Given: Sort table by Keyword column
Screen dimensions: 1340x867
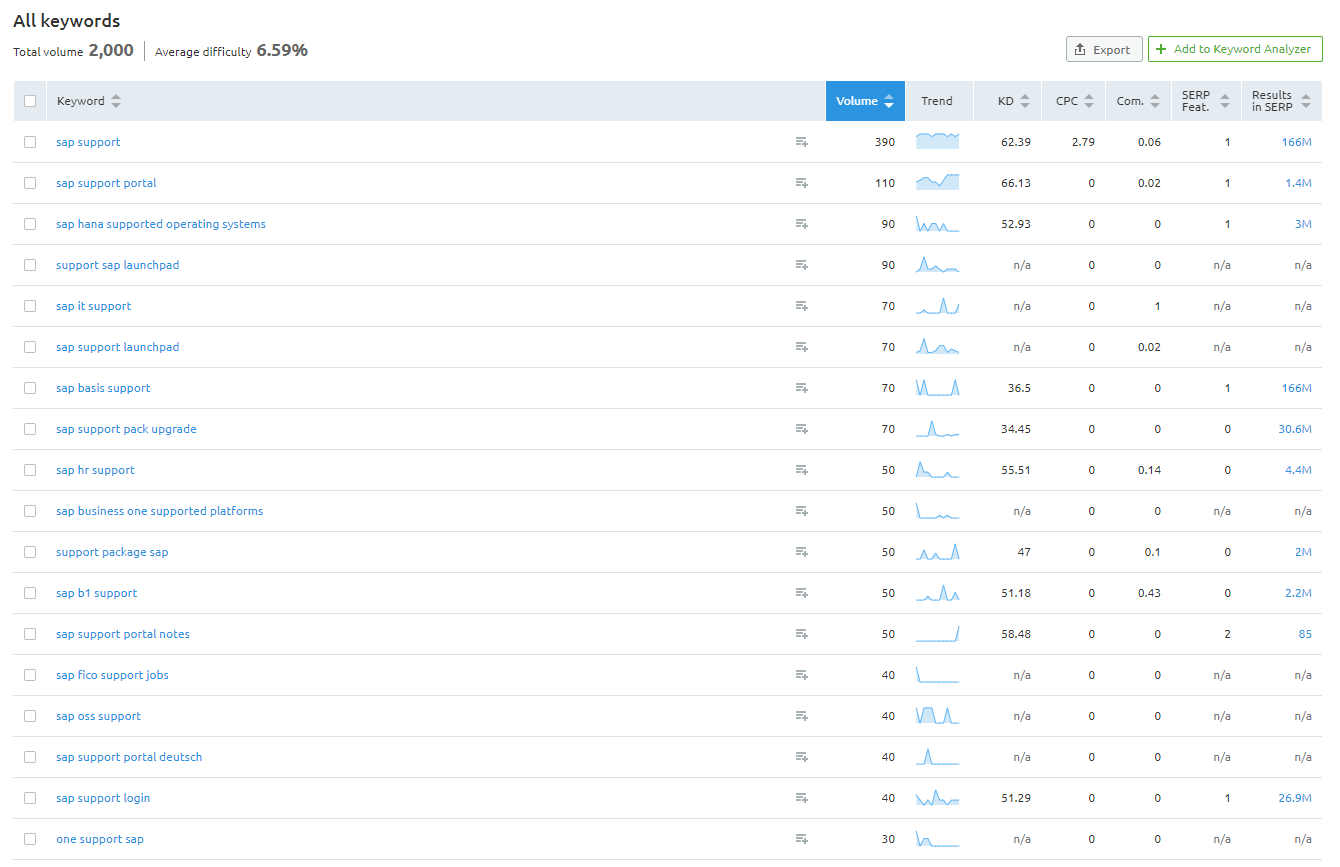Looking at the screenshot, I should click(89, 101).
